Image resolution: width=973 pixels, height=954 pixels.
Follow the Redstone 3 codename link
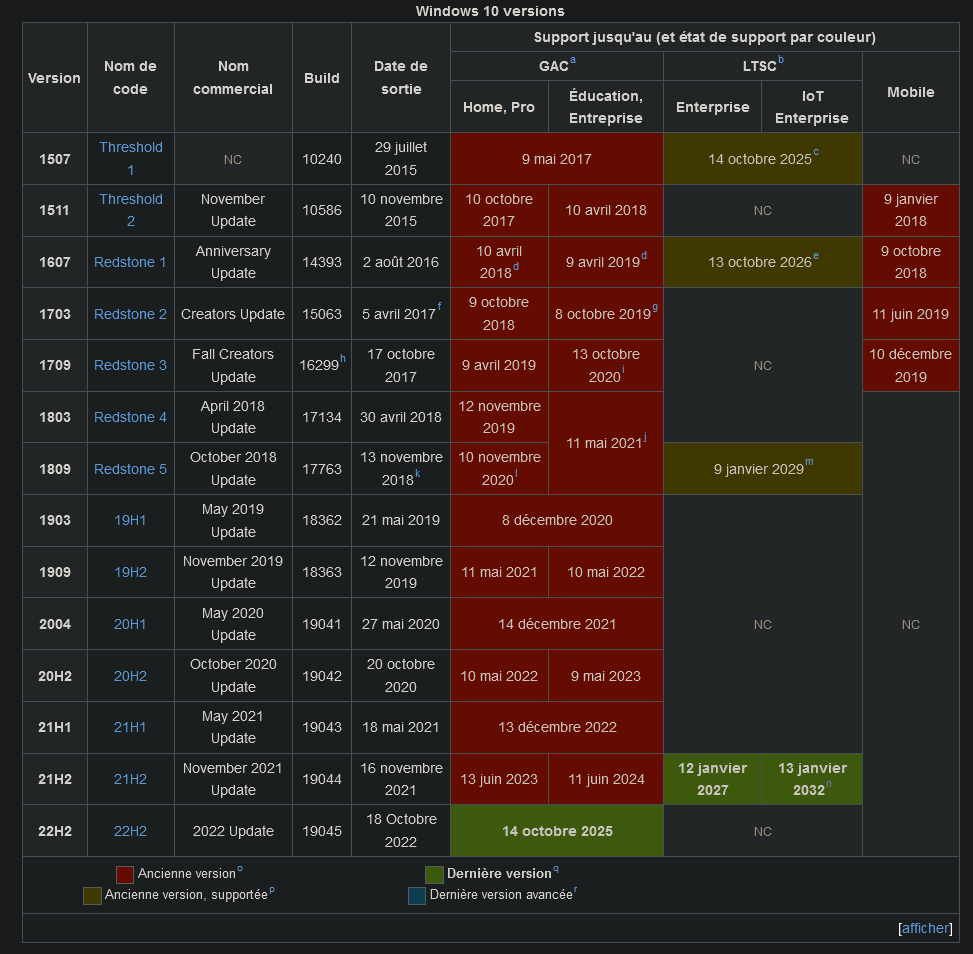pyautogui.click(x=130, y=365)
